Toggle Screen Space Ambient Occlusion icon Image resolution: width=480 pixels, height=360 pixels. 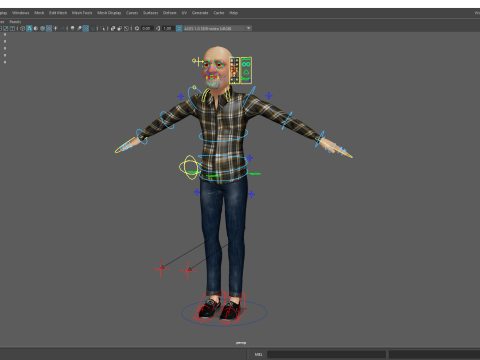(x=72, y=28)
